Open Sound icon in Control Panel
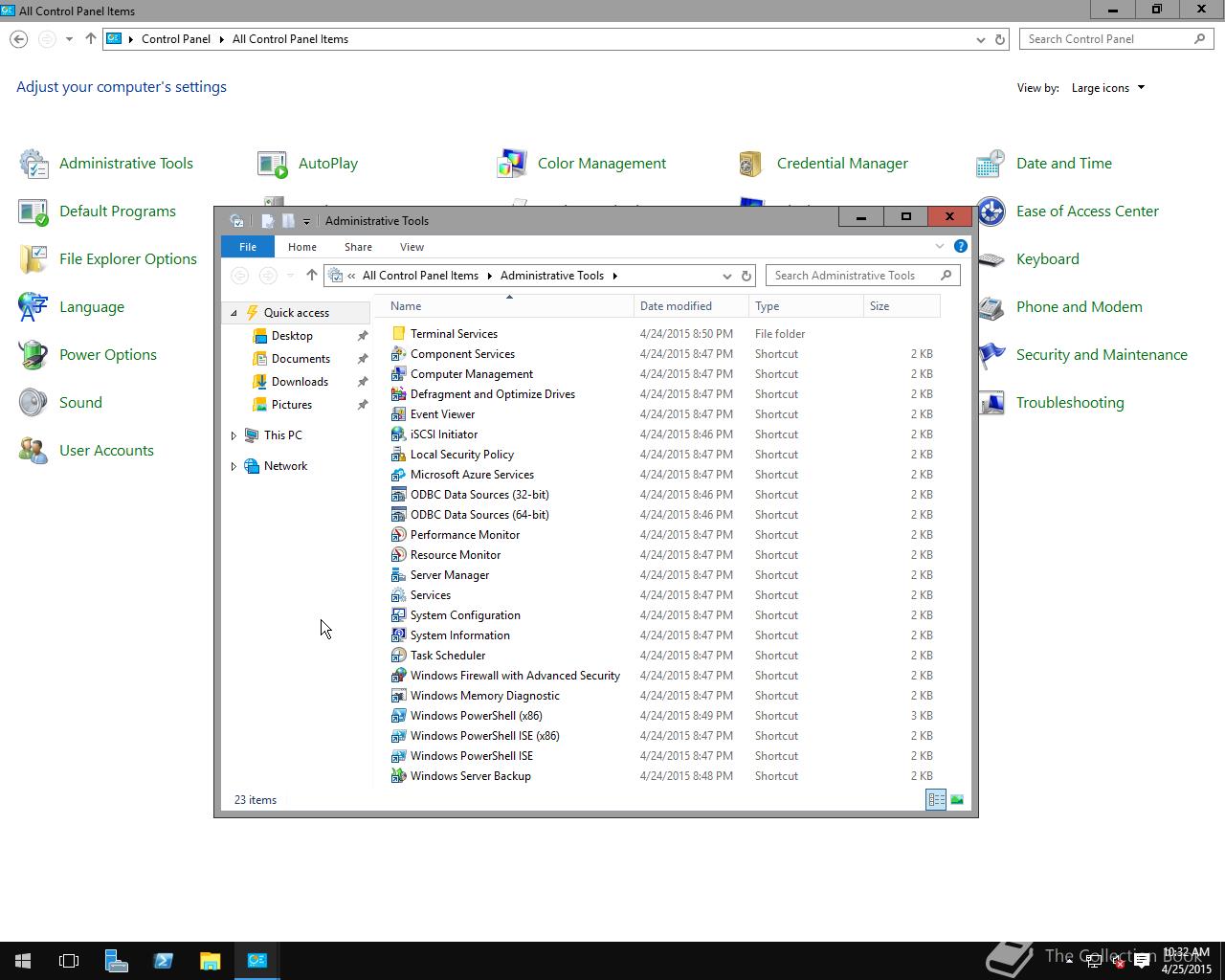 [x=33, y=403]
